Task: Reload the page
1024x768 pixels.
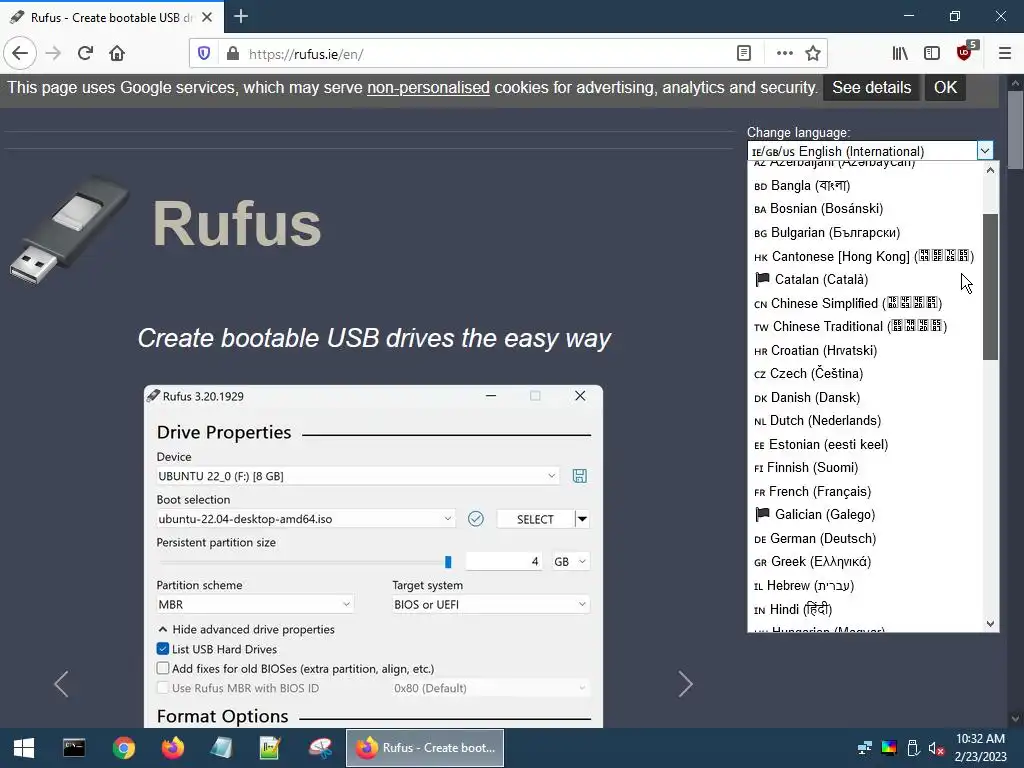Action: 85,54
